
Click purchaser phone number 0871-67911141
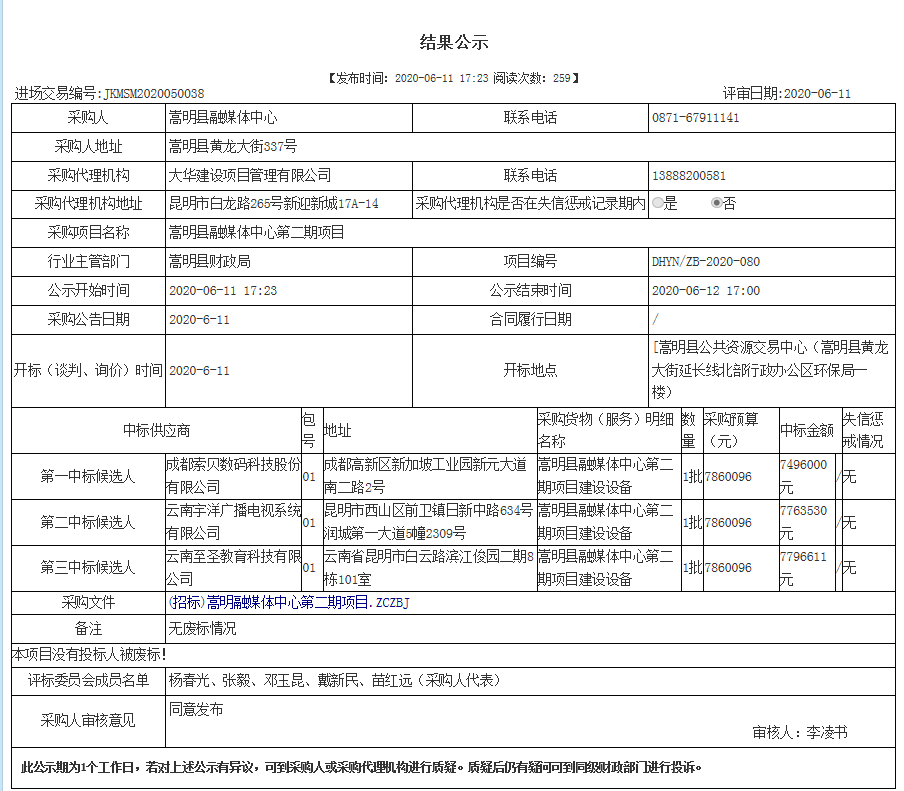click(x=695, y=118)
